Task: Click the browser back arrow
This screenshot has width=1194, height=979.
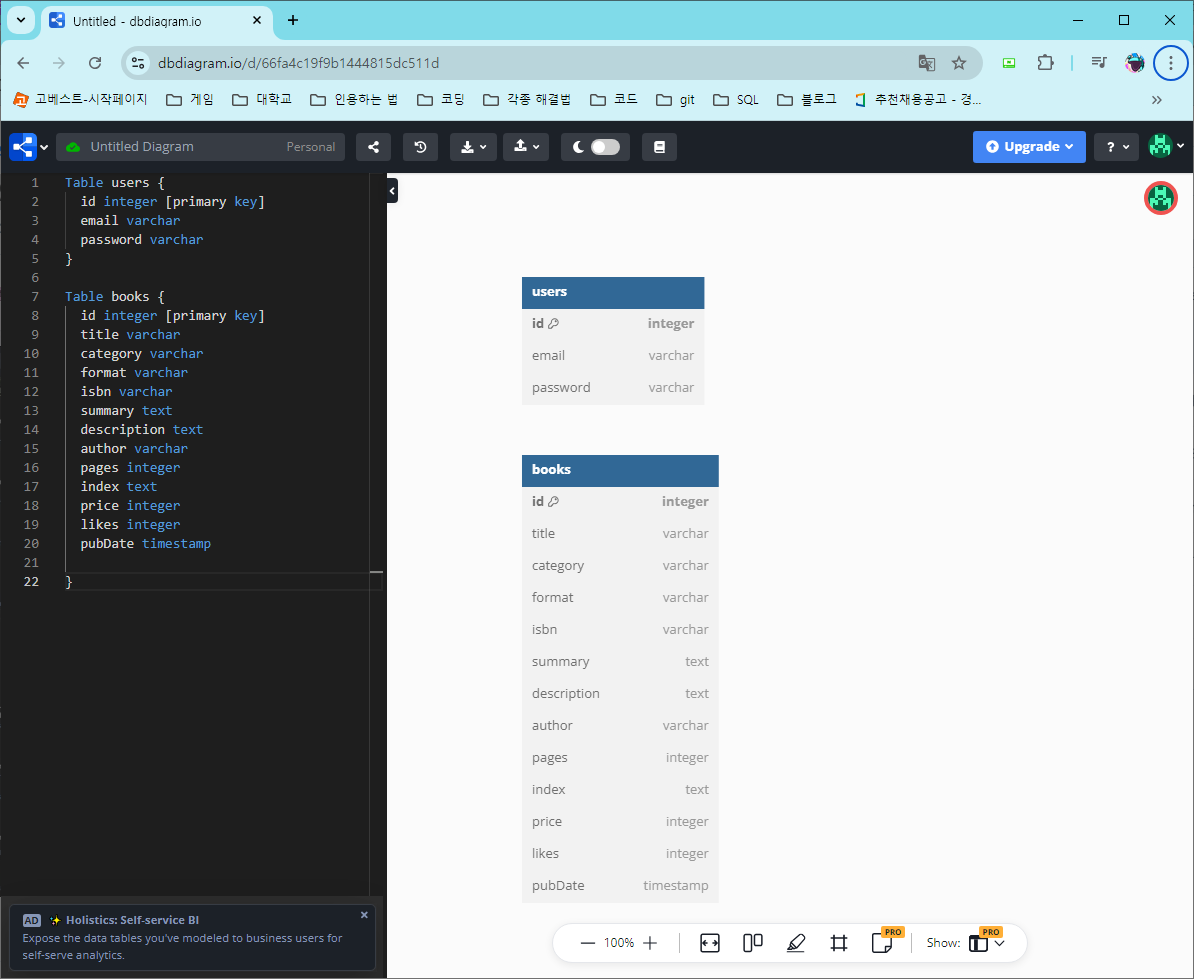Action: click(23, 63)
